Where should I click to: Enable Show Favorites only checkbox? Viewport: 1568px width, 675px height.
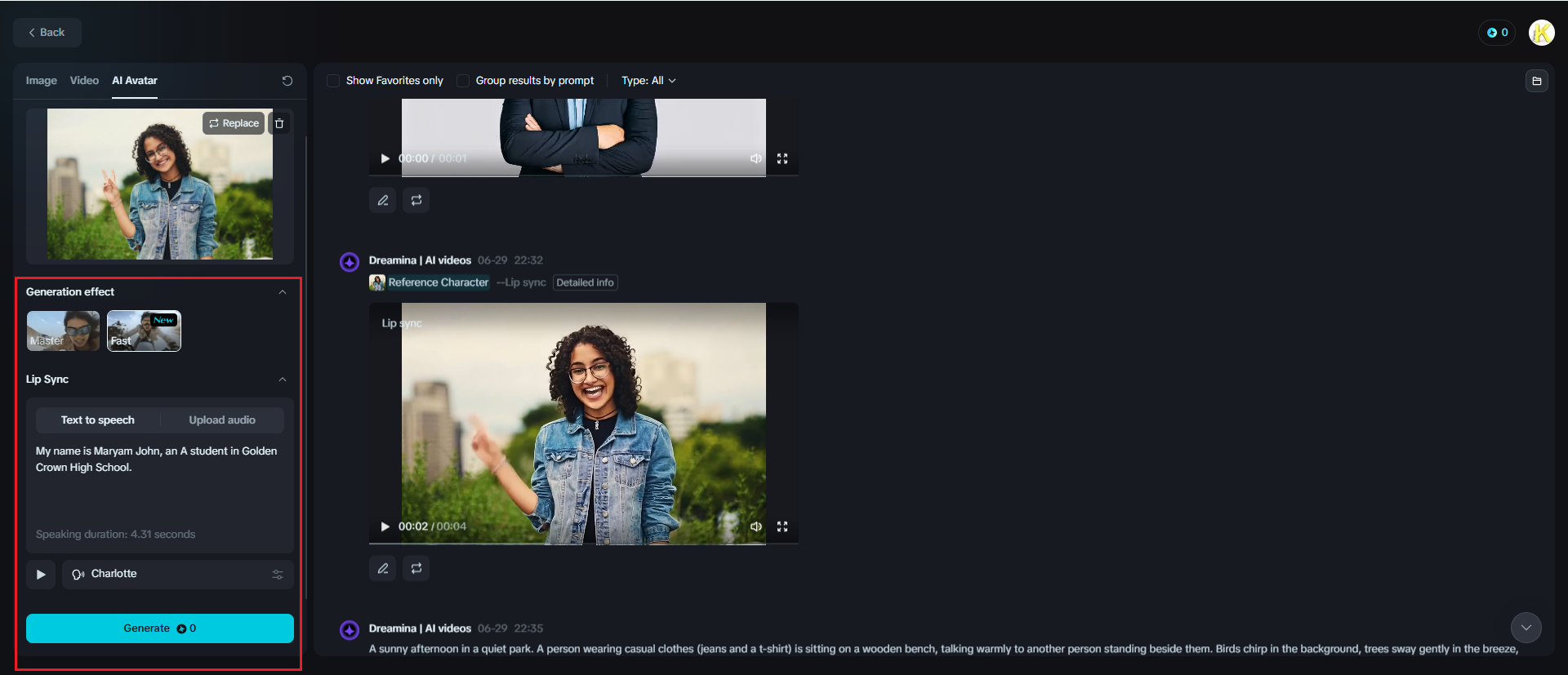(333, 81)
